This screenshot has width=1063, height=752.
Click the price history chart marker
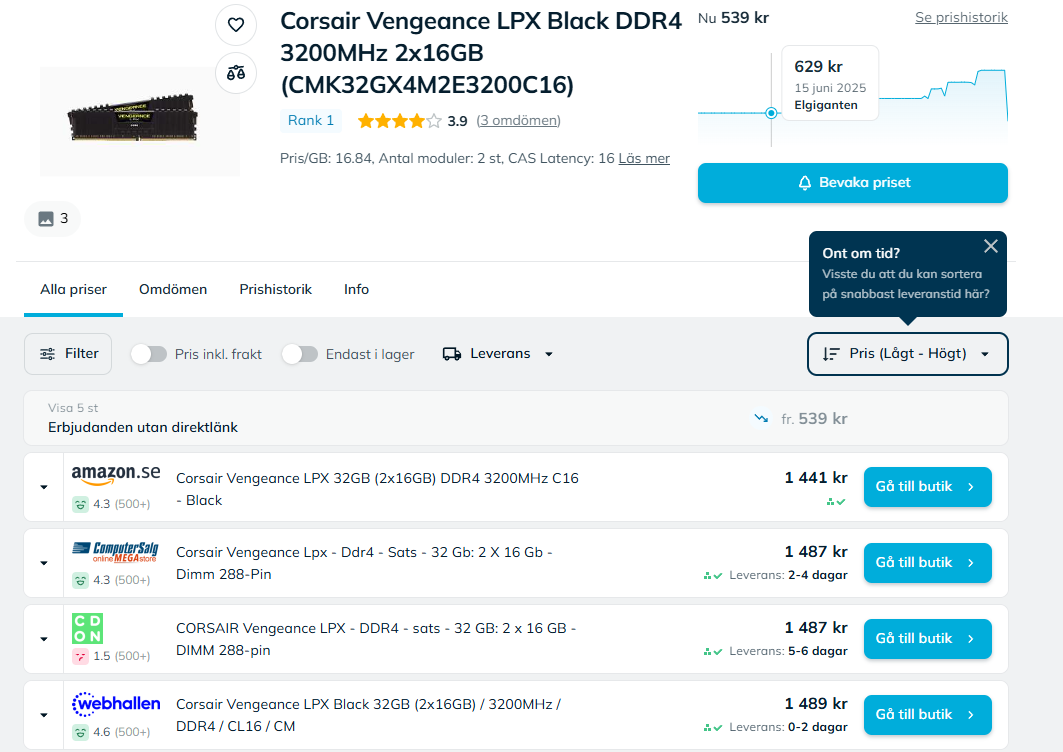pos(771,113)
